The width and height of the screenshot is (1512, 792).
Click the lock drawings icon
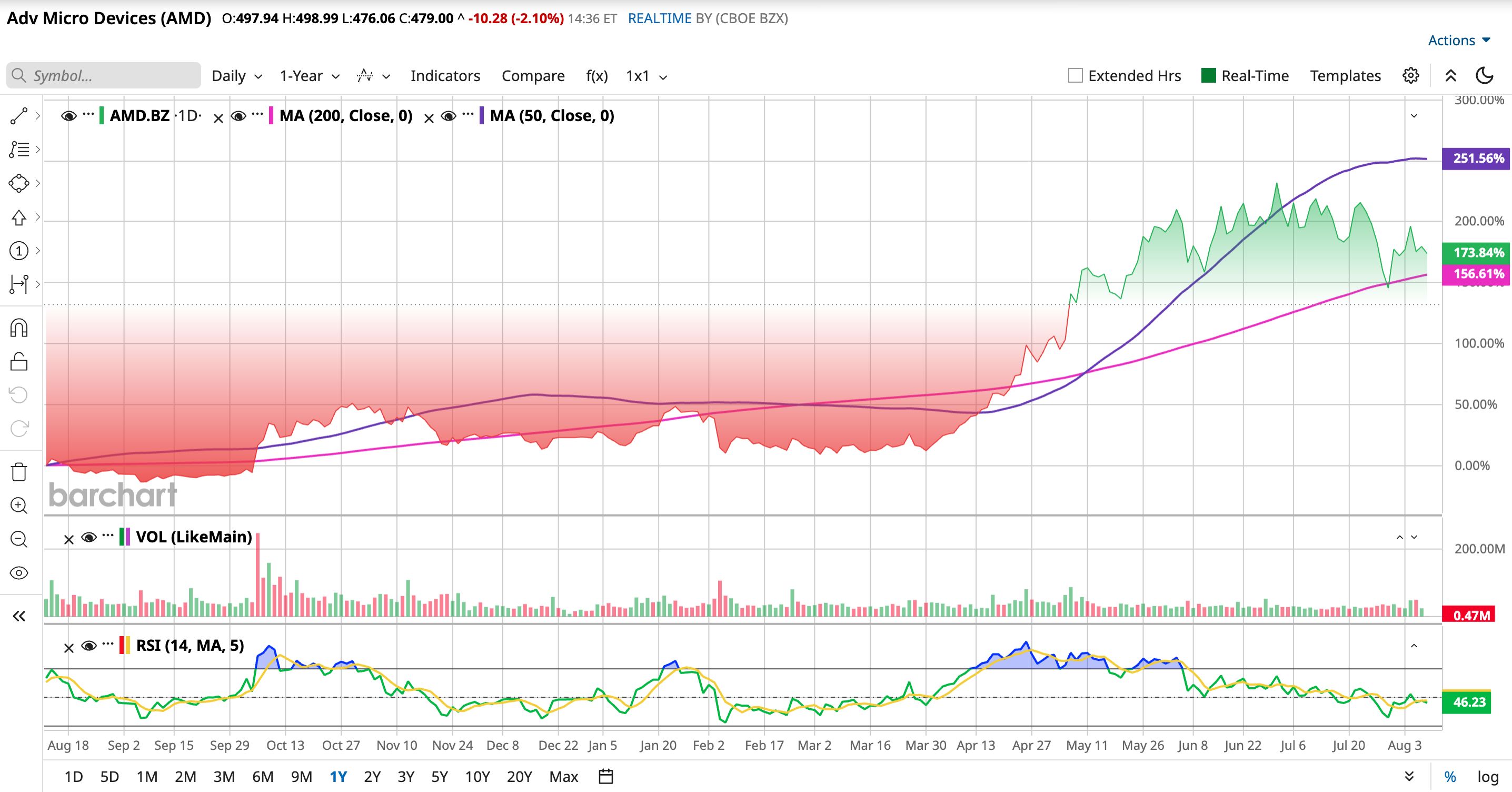point(19,361)
